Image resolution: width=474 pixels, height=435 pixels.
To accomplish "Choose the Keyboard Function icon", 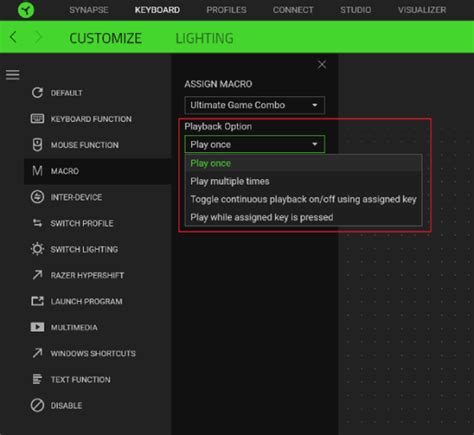I will [37, 119].
